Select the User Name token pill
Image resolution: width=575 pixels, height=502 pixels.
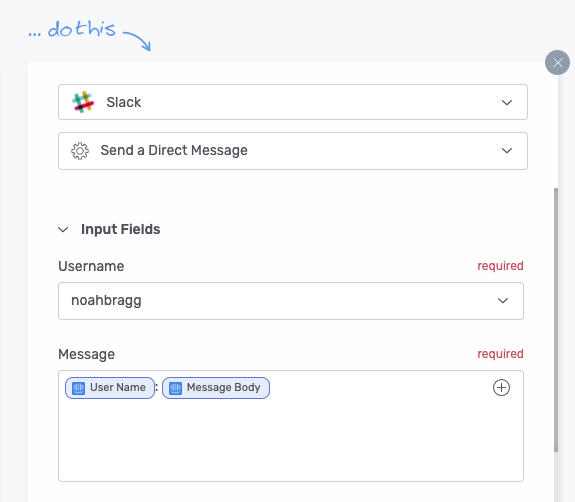coord(110,388)
